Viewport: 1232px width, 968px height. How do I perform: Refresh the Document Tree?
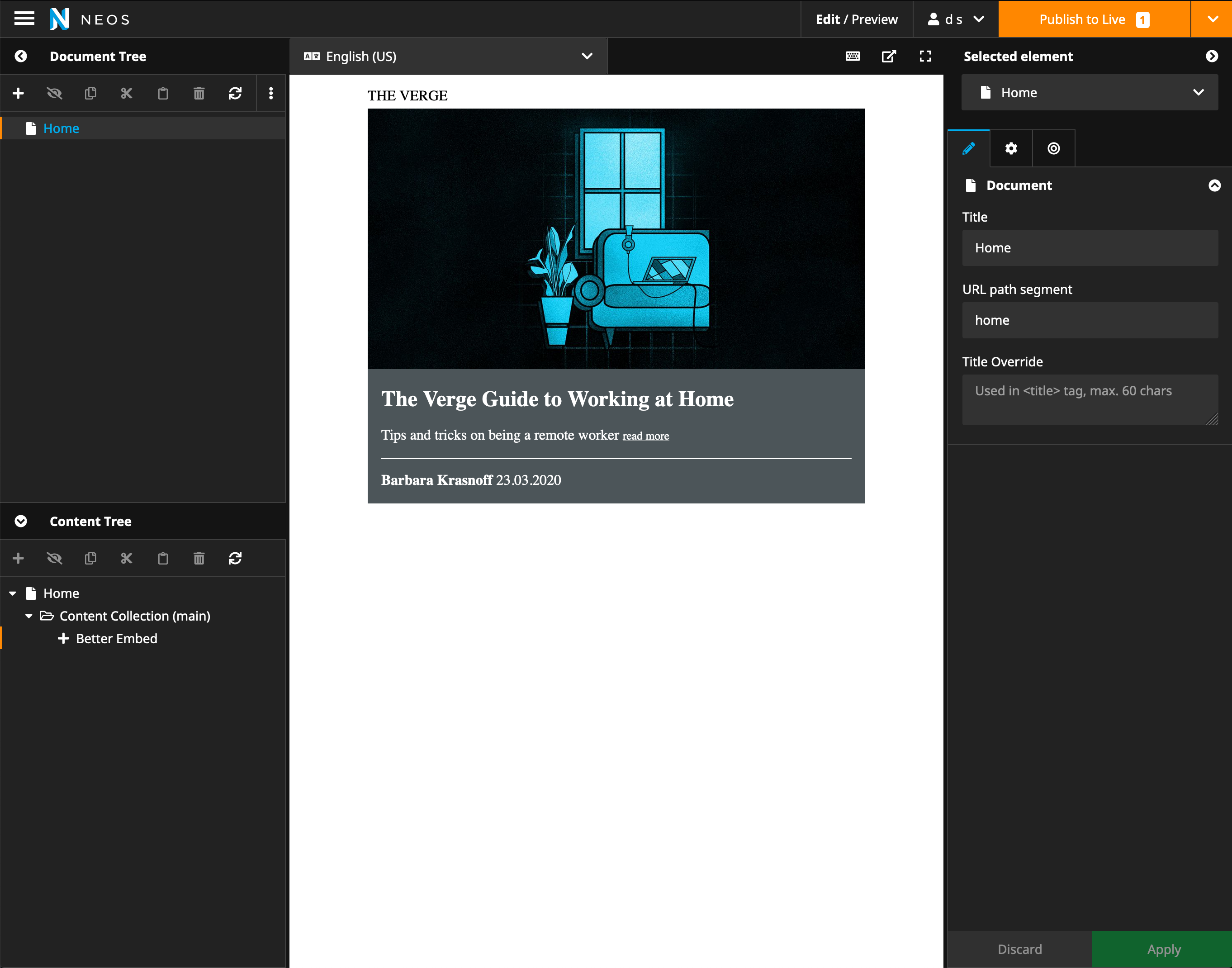point(235,93)
